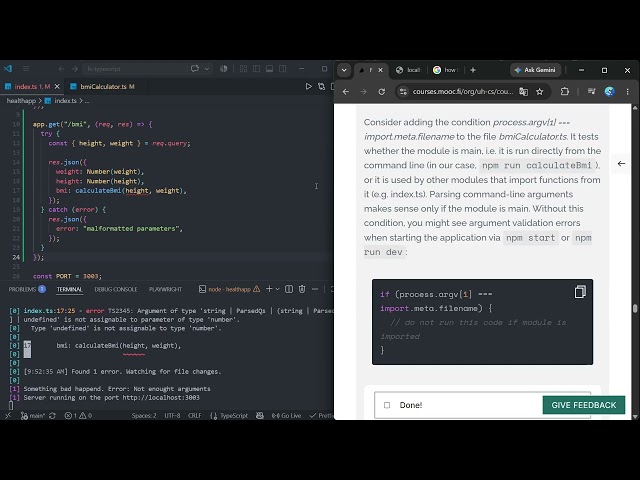The height and width of the screenshot is (480, 640).
Task: Run the file with the play icon
Action: (x=309, y=87)
